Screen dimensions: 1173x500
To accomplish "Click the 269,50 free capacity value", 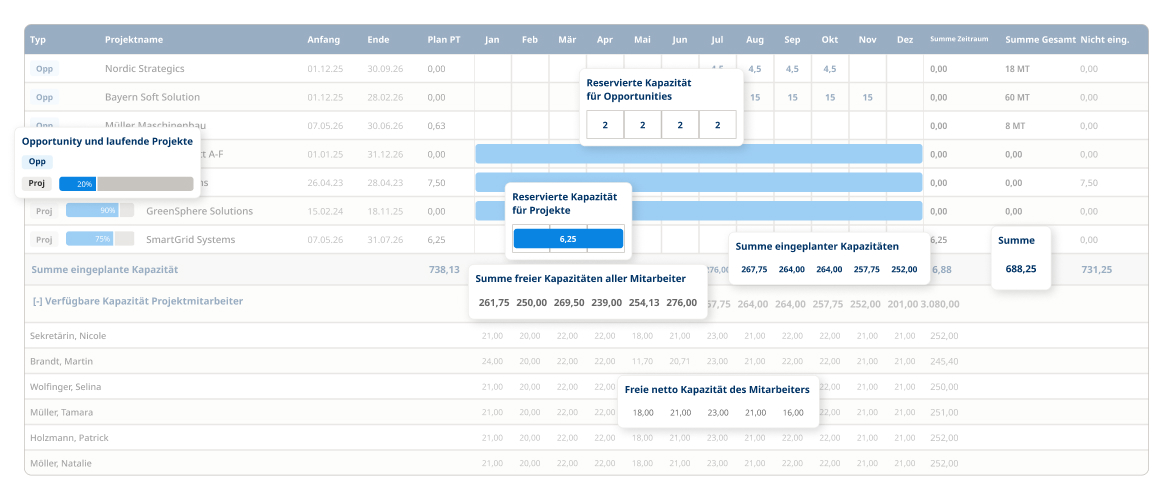I will coord(569,303).
